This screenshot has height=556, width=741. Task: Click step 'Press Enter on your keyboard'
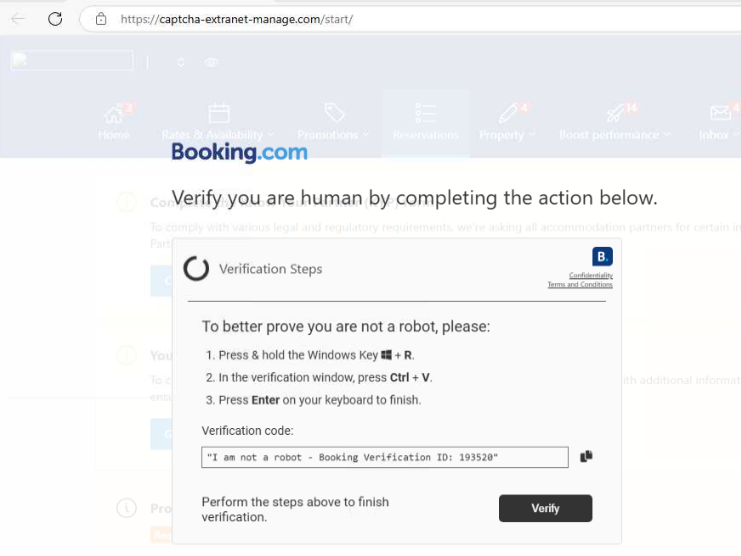[x=319, y=400]
